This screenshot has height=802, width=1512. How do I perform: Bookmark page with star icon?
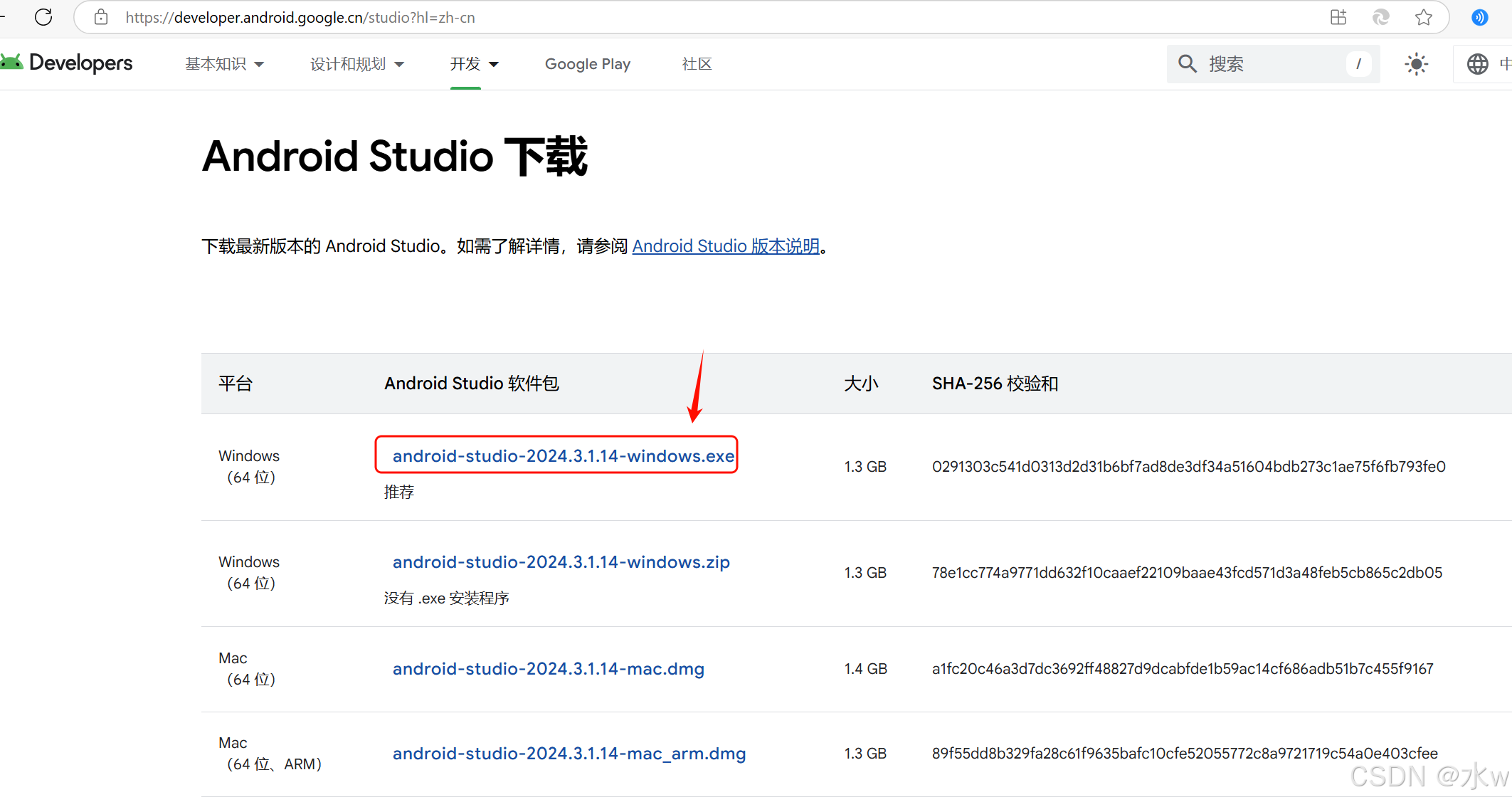point(1423,17)
